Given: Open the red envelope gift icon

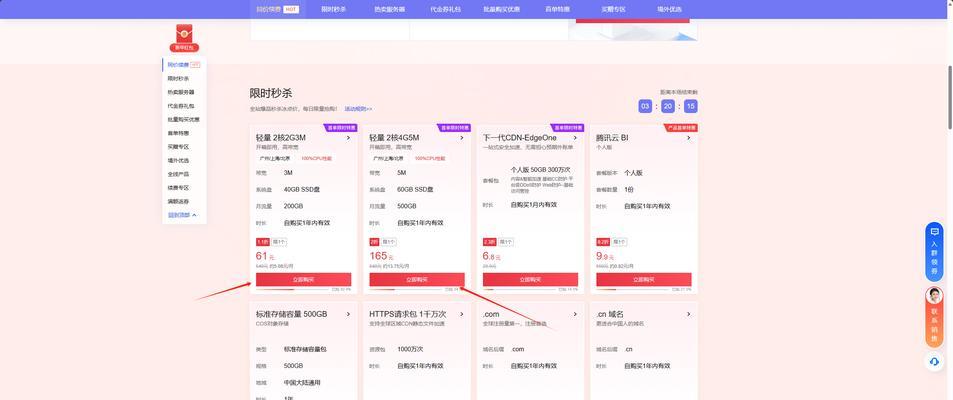Looking at the screenshot, I should 184,38.
